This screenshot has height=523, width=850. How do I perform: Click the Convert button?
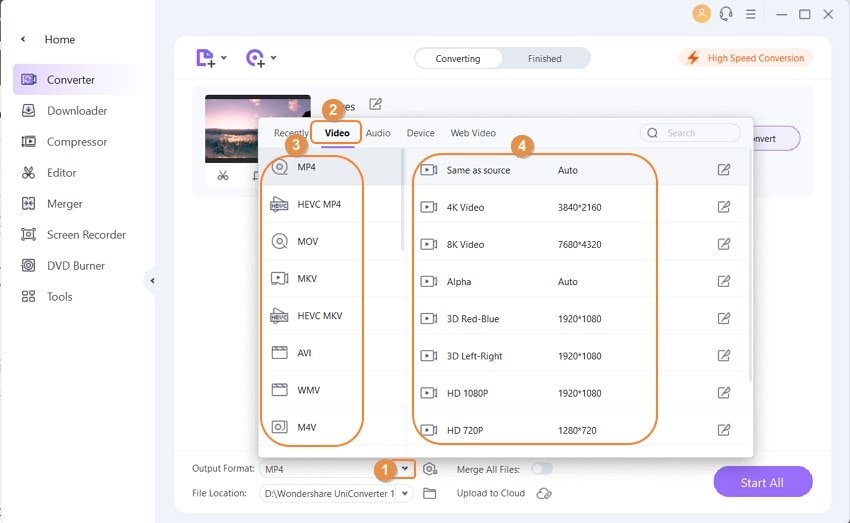(776, 139)
